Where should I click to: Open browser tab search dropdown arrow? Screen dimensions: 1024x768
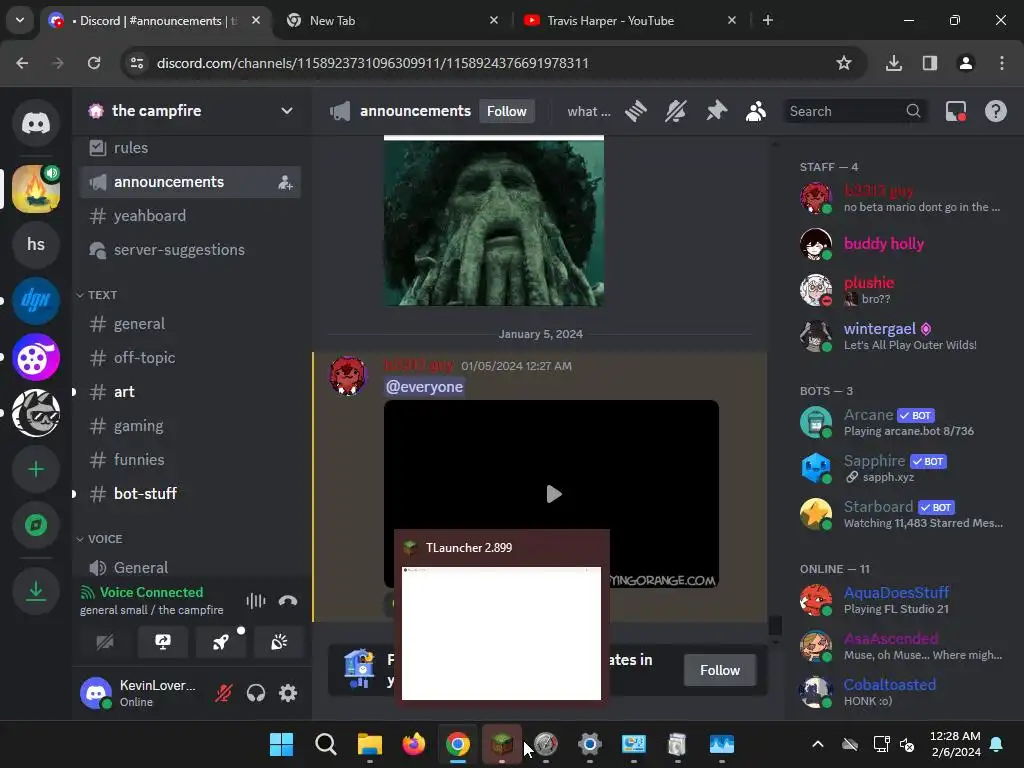pyautogui.click(x=20, y=20)
